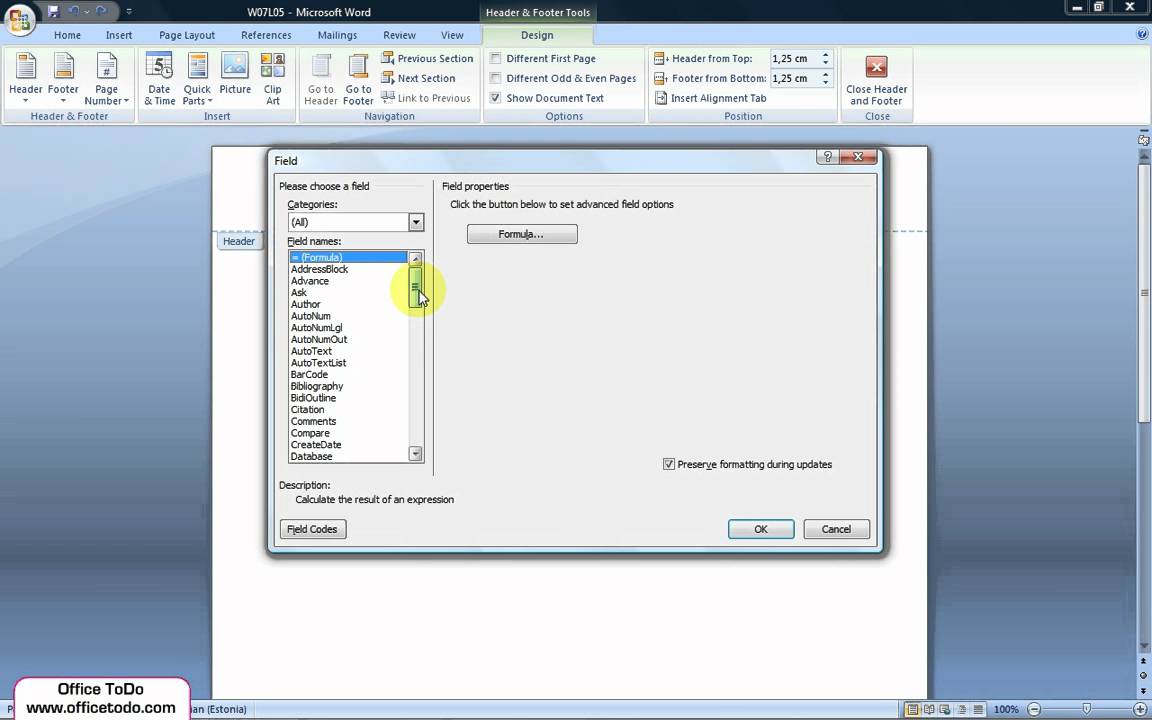Toggle Different Odd & Even Pages
1152x720 pixels.
(496, 78)
